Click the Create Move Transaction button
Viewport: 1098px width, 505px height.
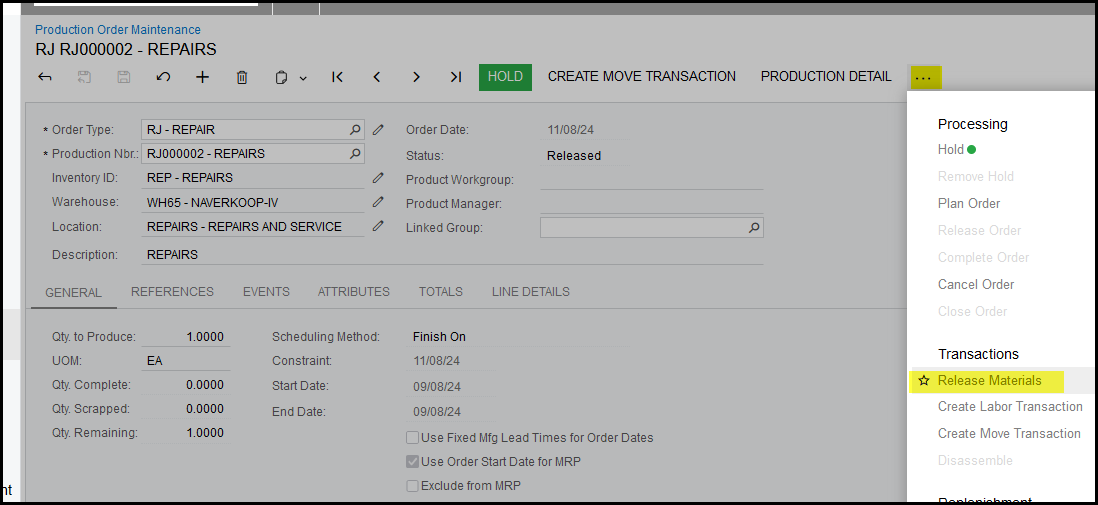[641, 77]
